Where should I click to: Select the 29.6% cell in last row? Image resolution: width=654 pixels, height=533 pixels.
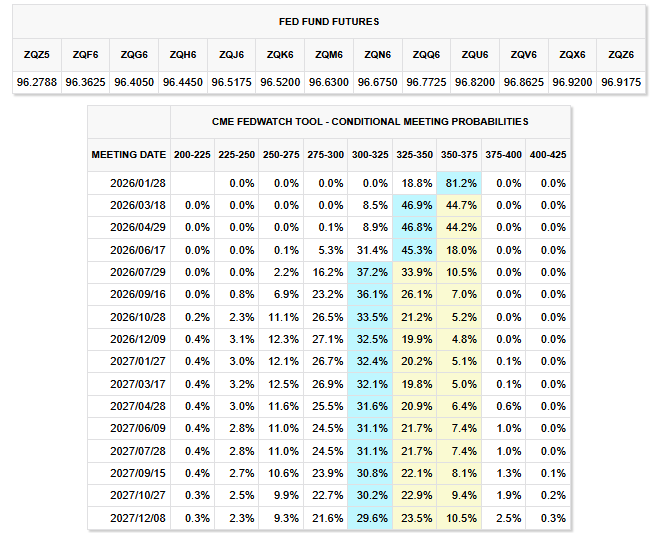[370, 518]
